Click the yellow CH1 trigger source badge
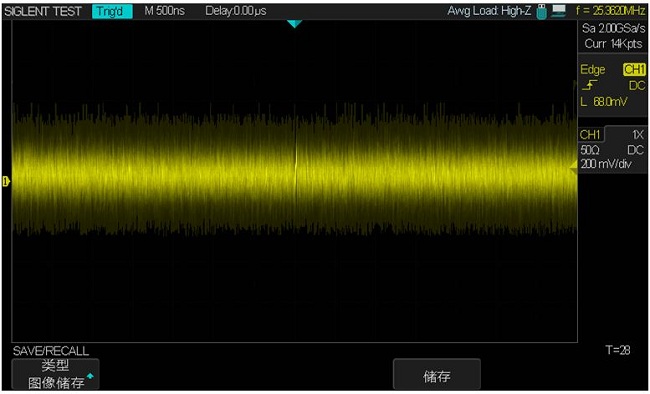This screenshot has width=650, height=394. (x=634, y=70)
